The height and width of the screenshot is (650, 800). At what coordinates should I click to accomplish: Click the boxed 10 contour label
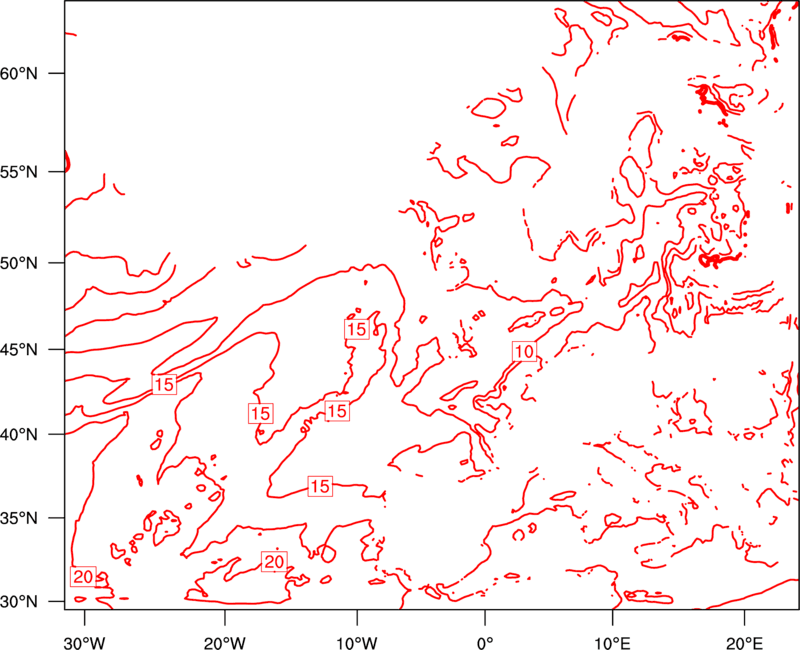(x=524, y=352)
